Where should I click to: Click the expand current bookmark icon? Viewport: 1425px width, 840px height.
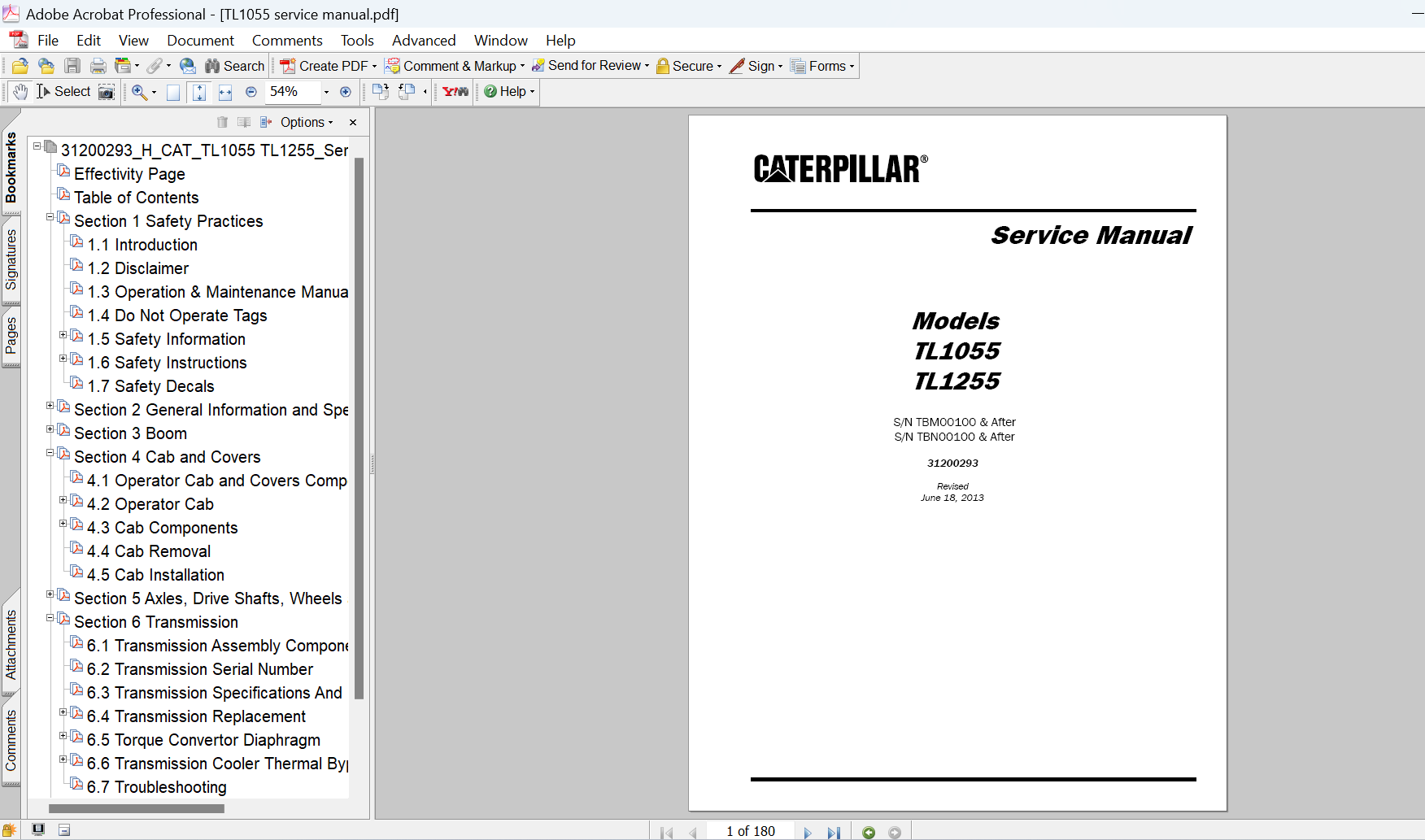[x=265, y=122]
